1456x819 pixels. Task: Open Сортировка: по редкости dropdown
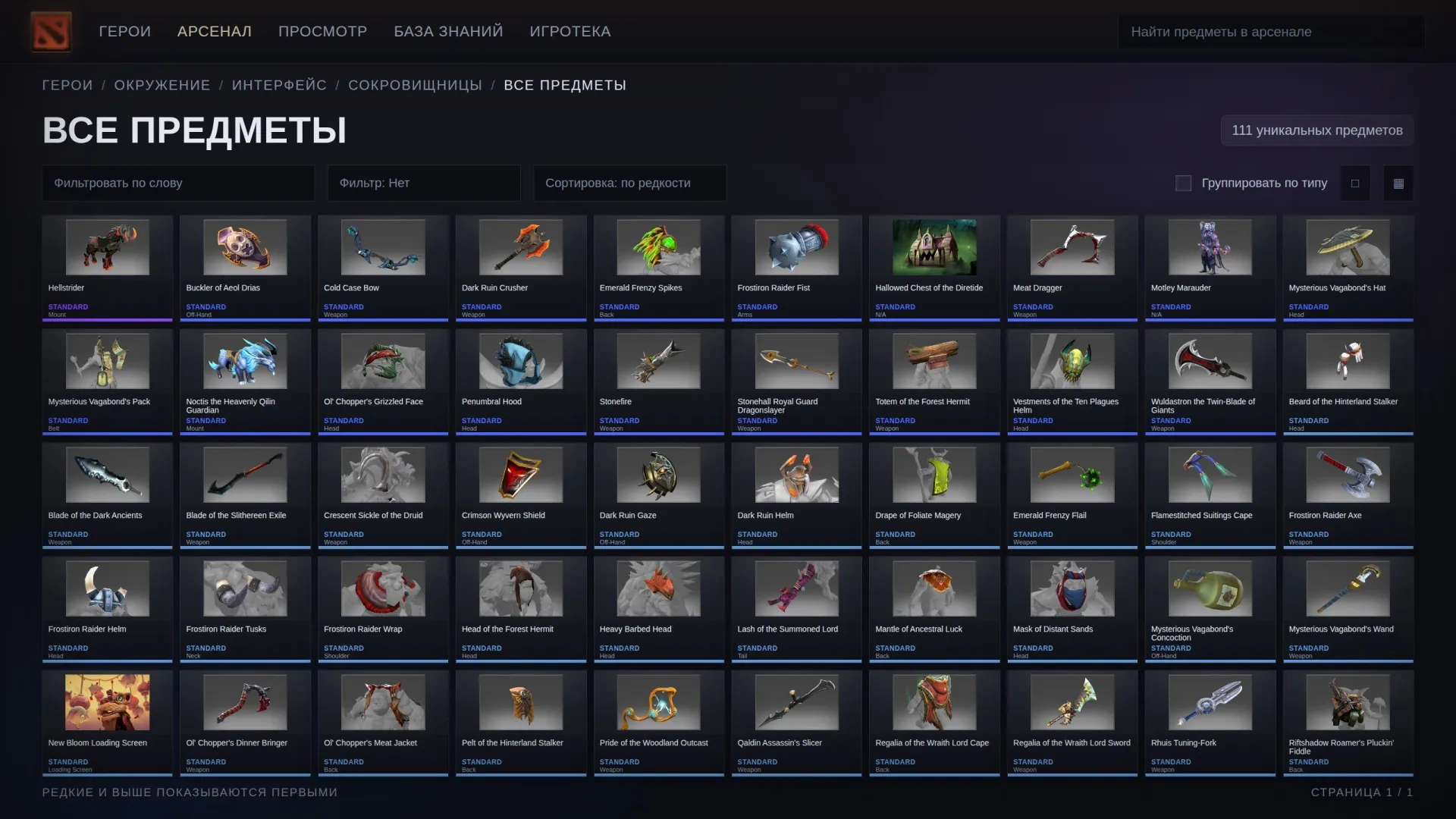click(629, 183)
